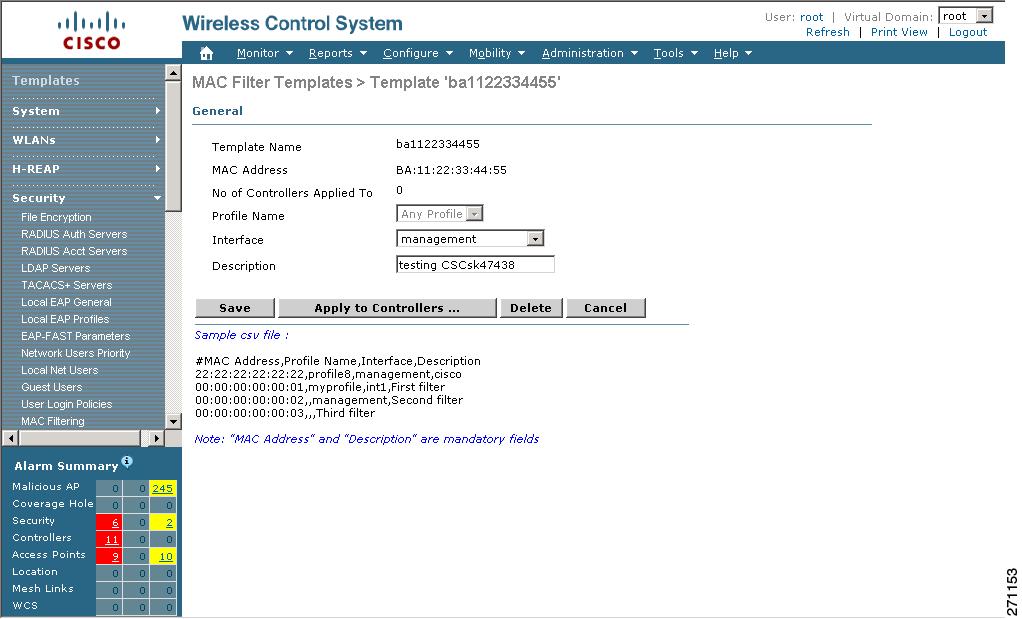1022x619 pixels.
Task: Open Local EAP Profiles in sidebar
Action: tap(65, 319)
